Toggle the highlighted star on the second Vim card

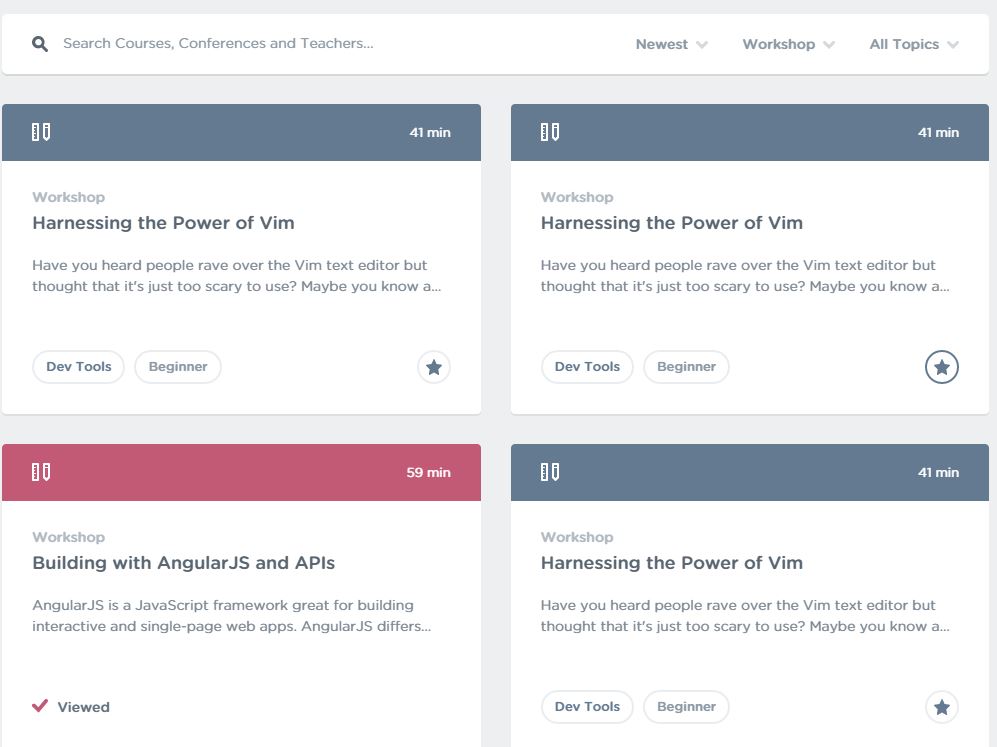[942, 367]
